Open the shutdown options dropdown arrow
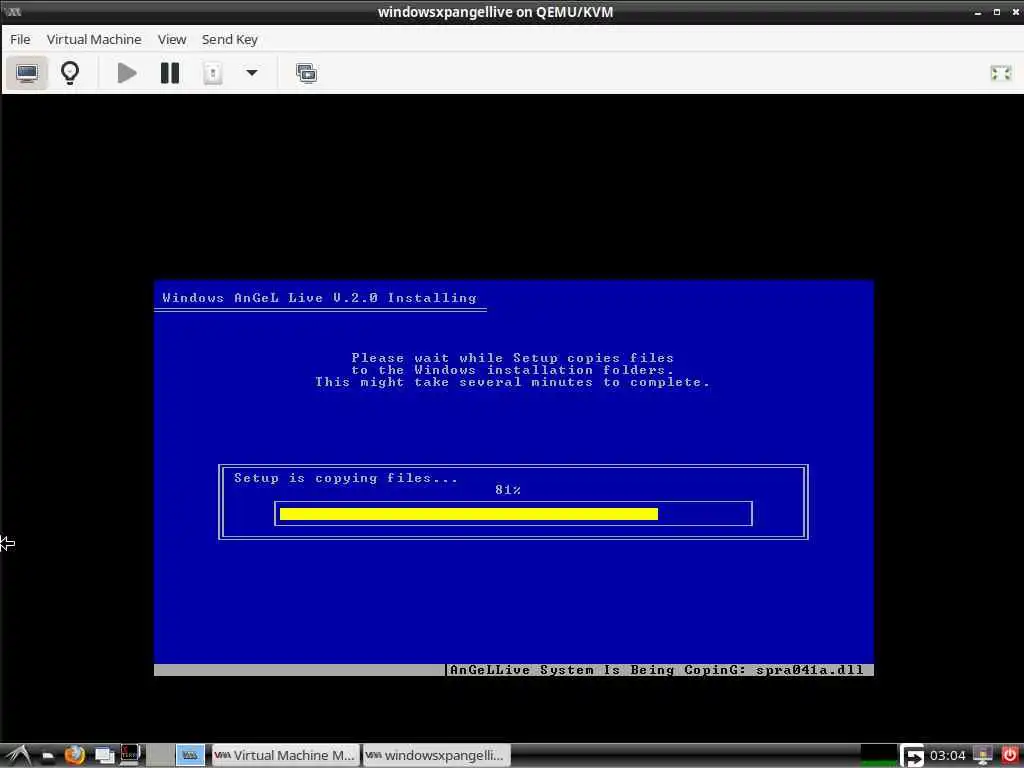 [x=251, y=72]
